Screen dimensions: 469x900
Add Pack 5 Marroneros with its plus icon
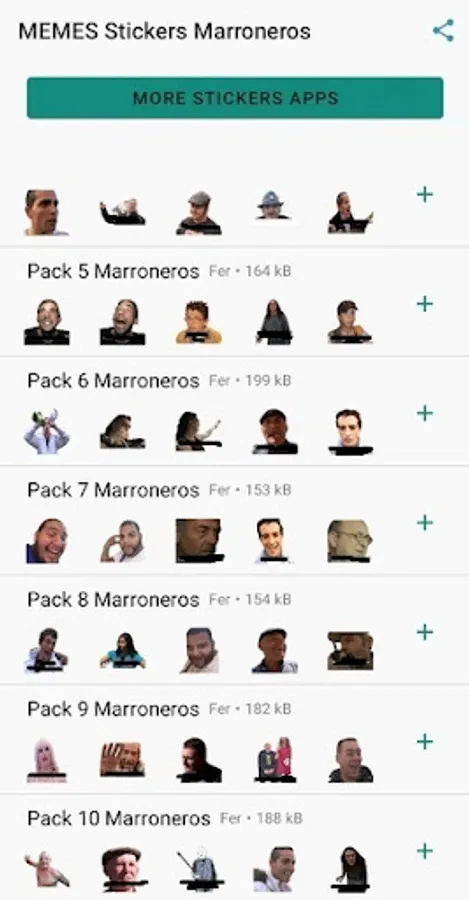point(425,304)
